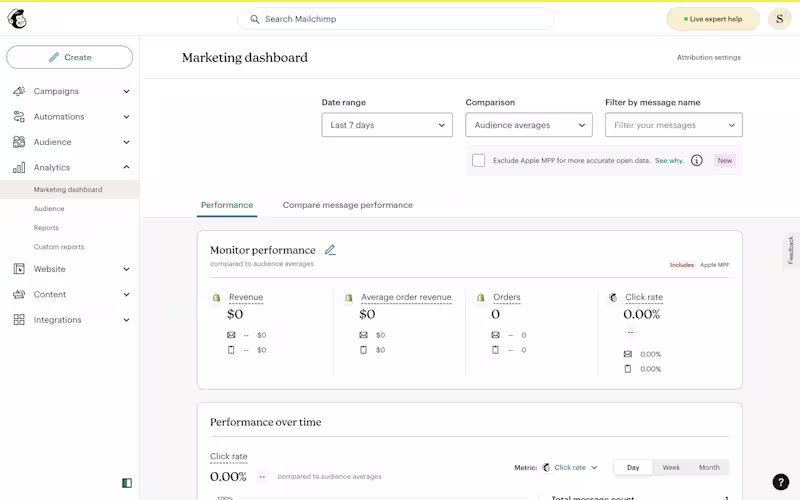Switch to the Performance tab
This screenshot has height=500, width=800.
227,205
